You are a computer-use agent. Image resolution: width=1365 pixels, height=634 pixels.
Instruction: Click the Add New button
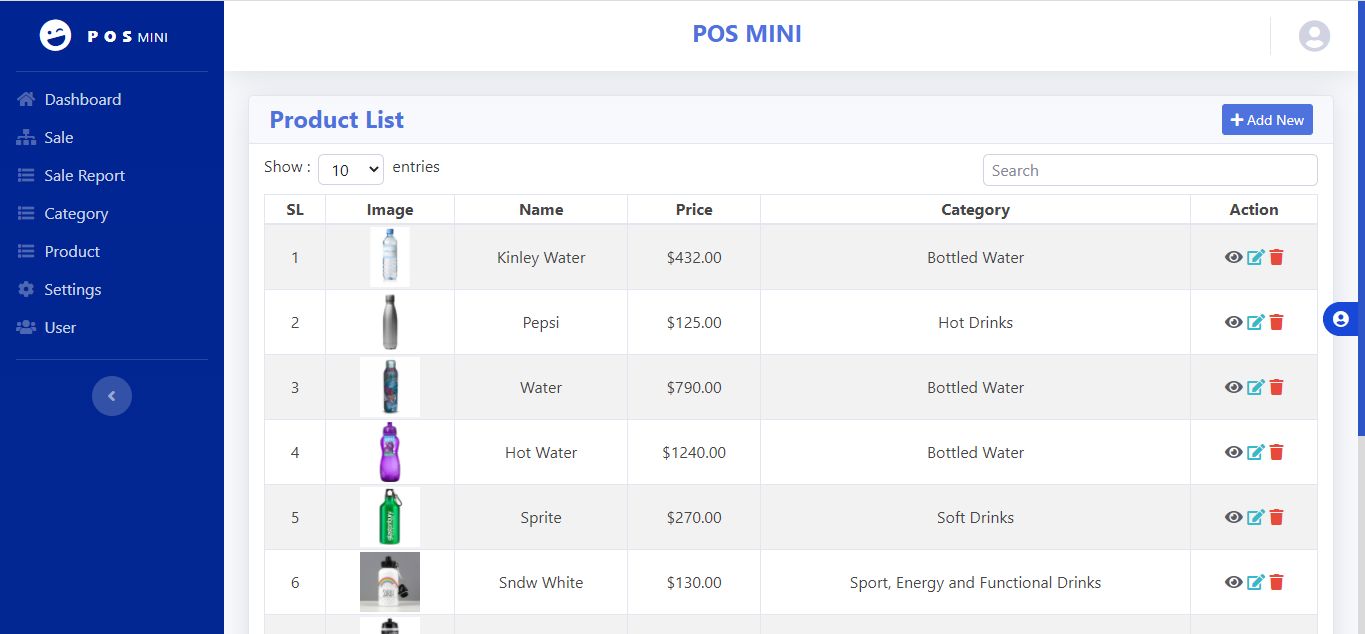(x=1267, y=120)
